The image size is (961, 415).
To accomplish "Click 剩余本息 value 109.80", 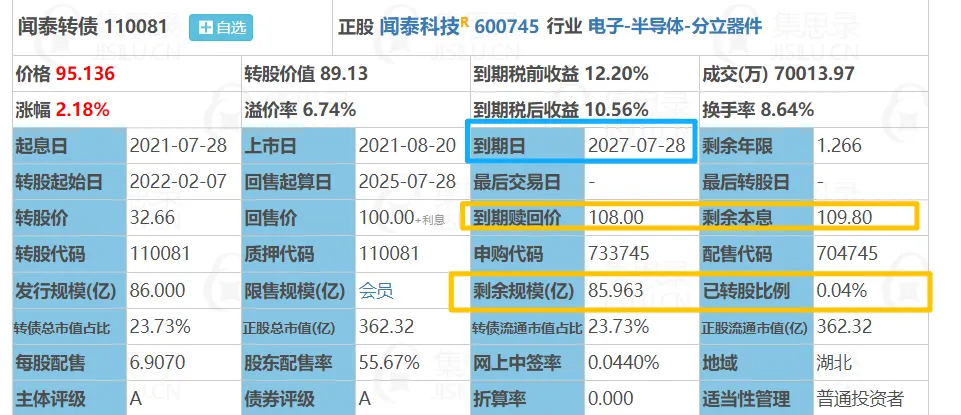I will (x=845, y=218).
